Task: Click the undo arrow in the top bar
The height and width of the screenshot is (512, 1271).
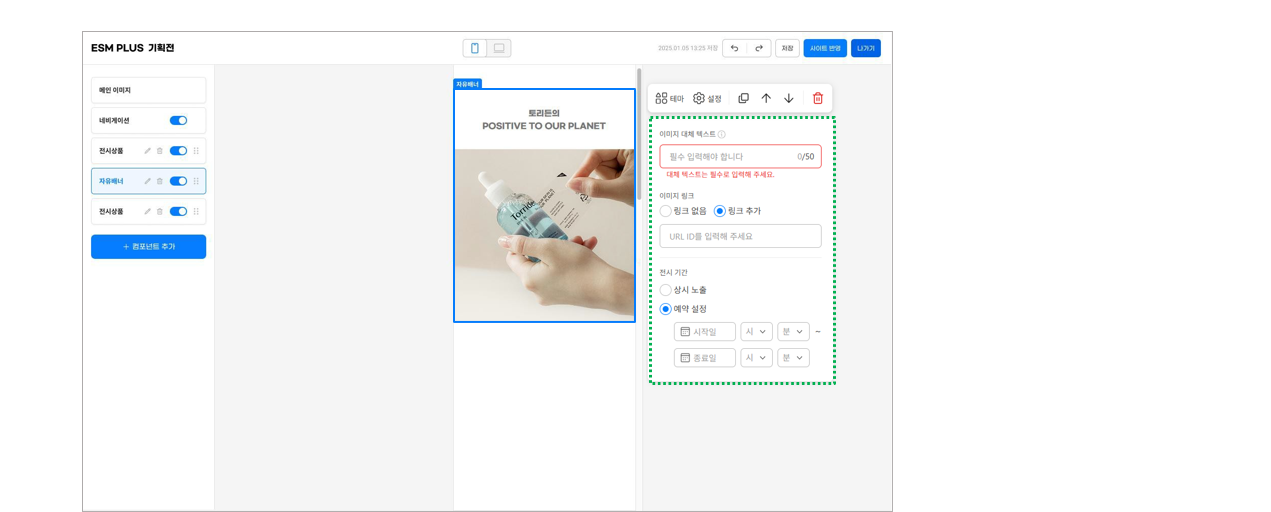Action: click(735, 48)
